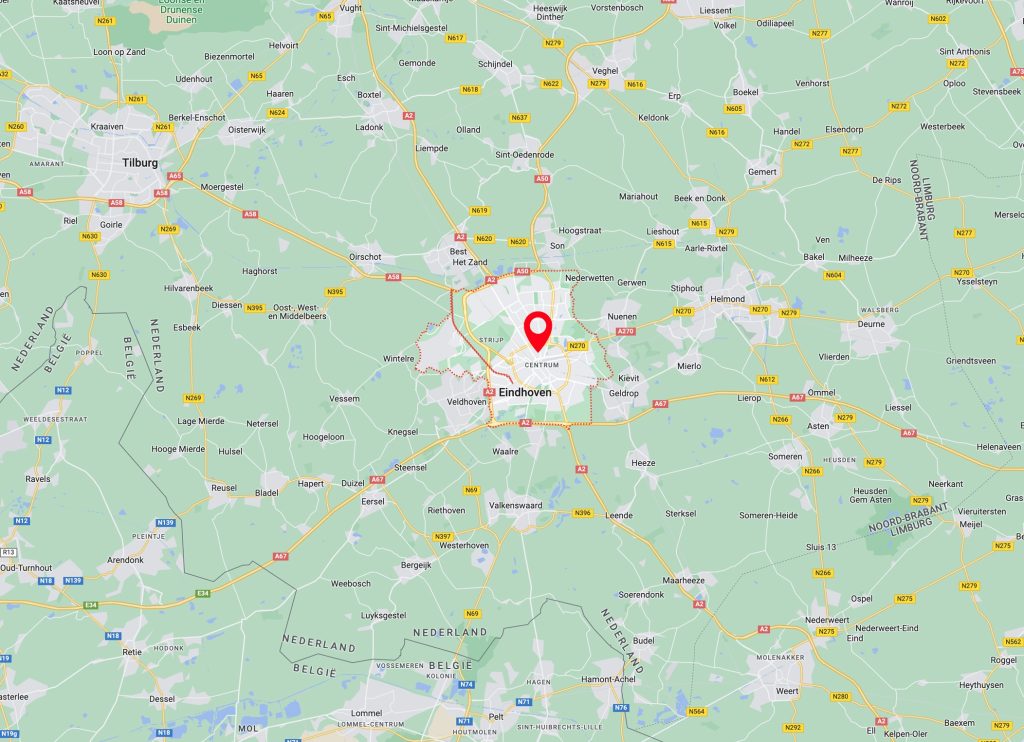The height and width of the screenshot is (742, 1024).
Task: Select the Tilburg city label
Action: tap(140, 163)
